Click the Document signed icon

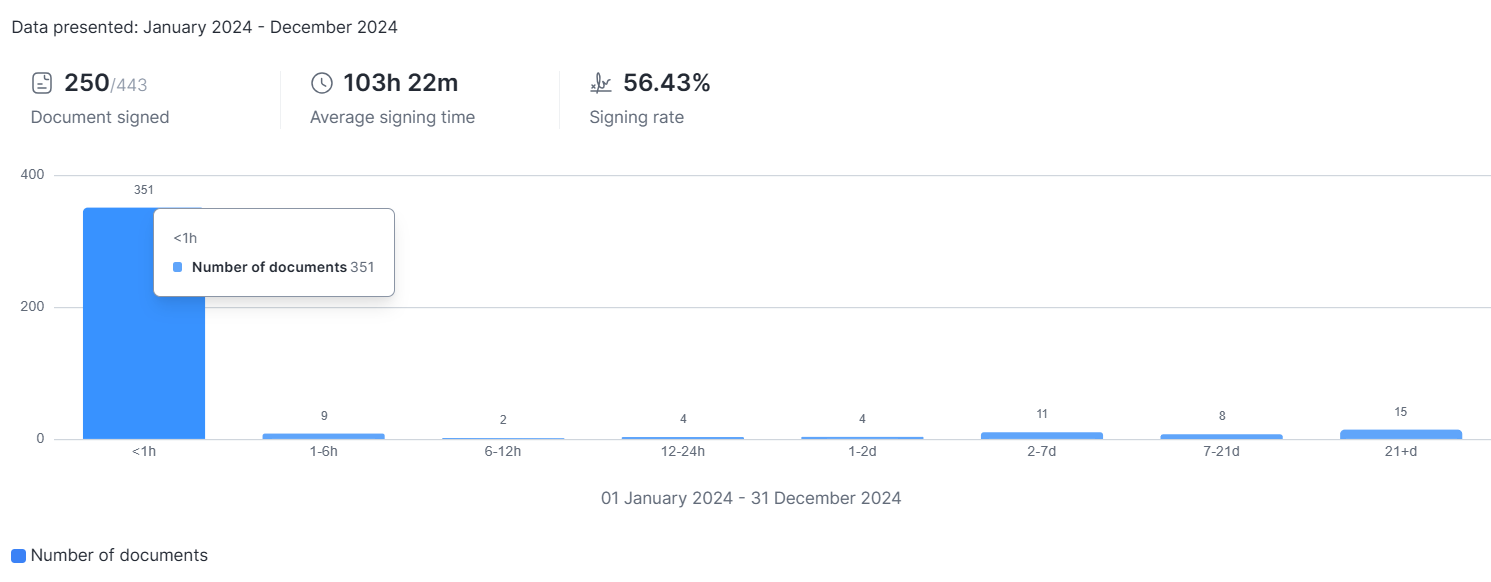(x=42, y=83)
